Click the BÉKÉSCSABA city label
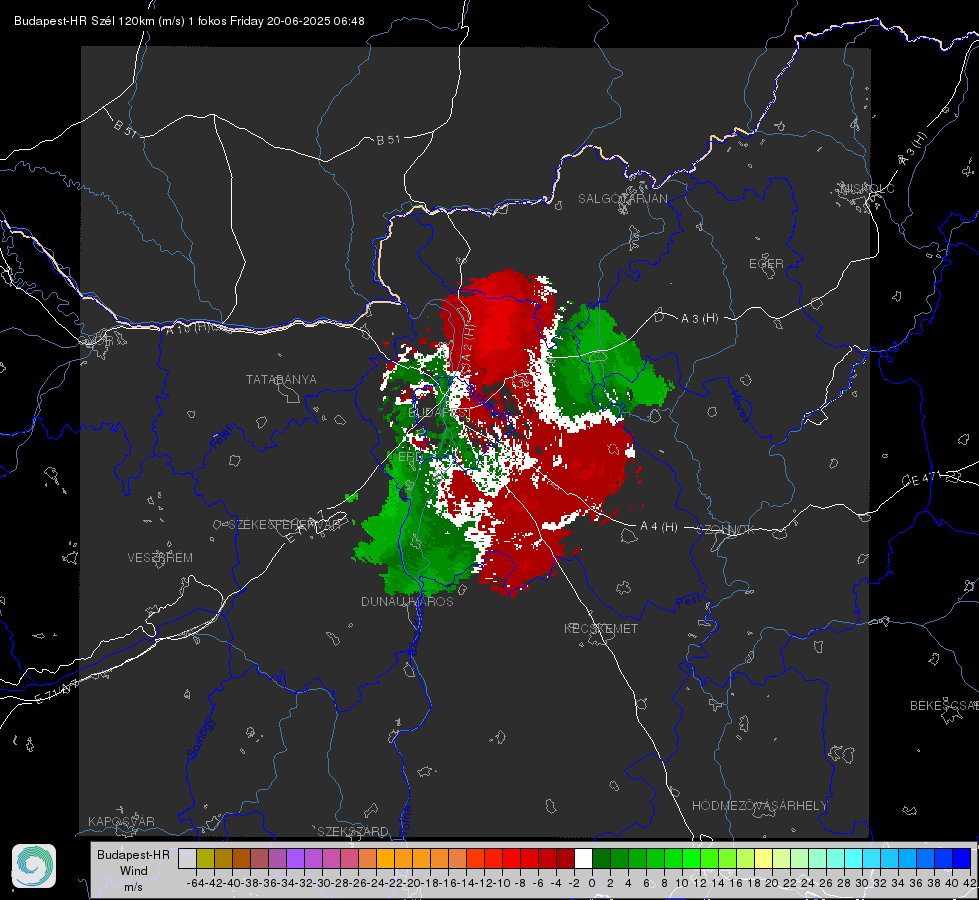The height and width of the screenshot is (900, 979). [944, 705]
